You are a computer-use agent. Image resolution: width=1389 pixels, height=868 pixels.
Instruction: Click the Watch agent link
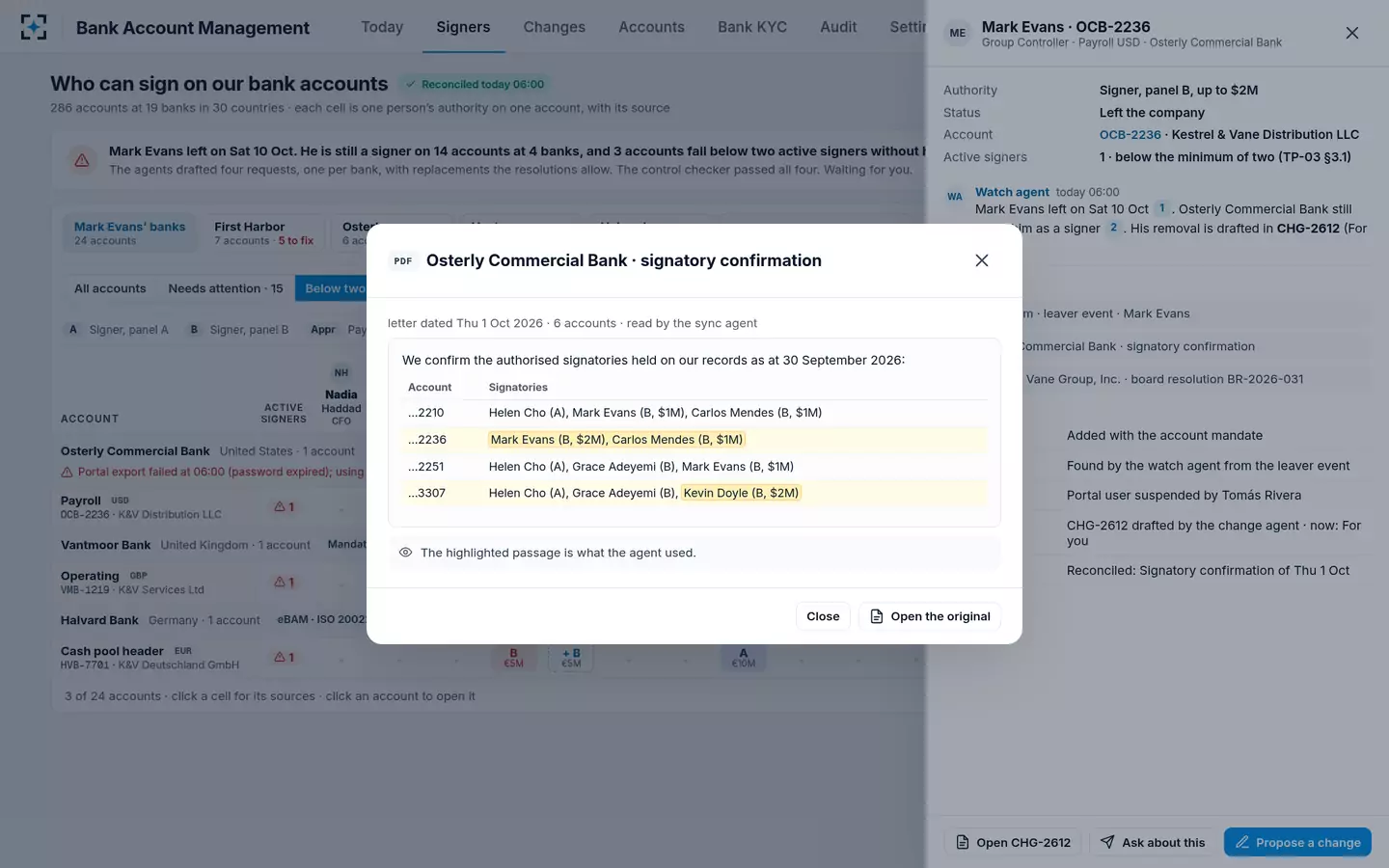(1012, 192)
